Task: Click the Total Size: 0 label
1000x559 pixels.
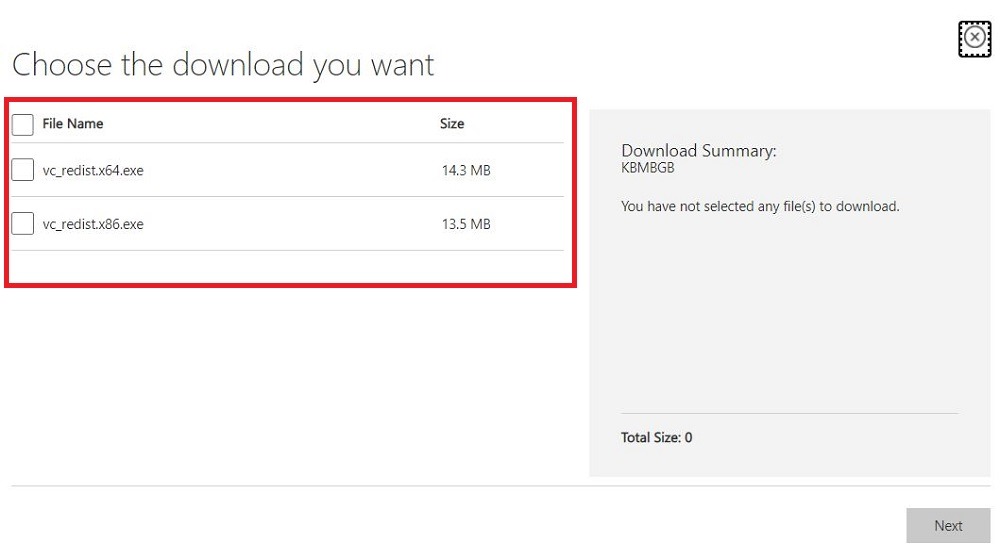Action: point(656,437)
